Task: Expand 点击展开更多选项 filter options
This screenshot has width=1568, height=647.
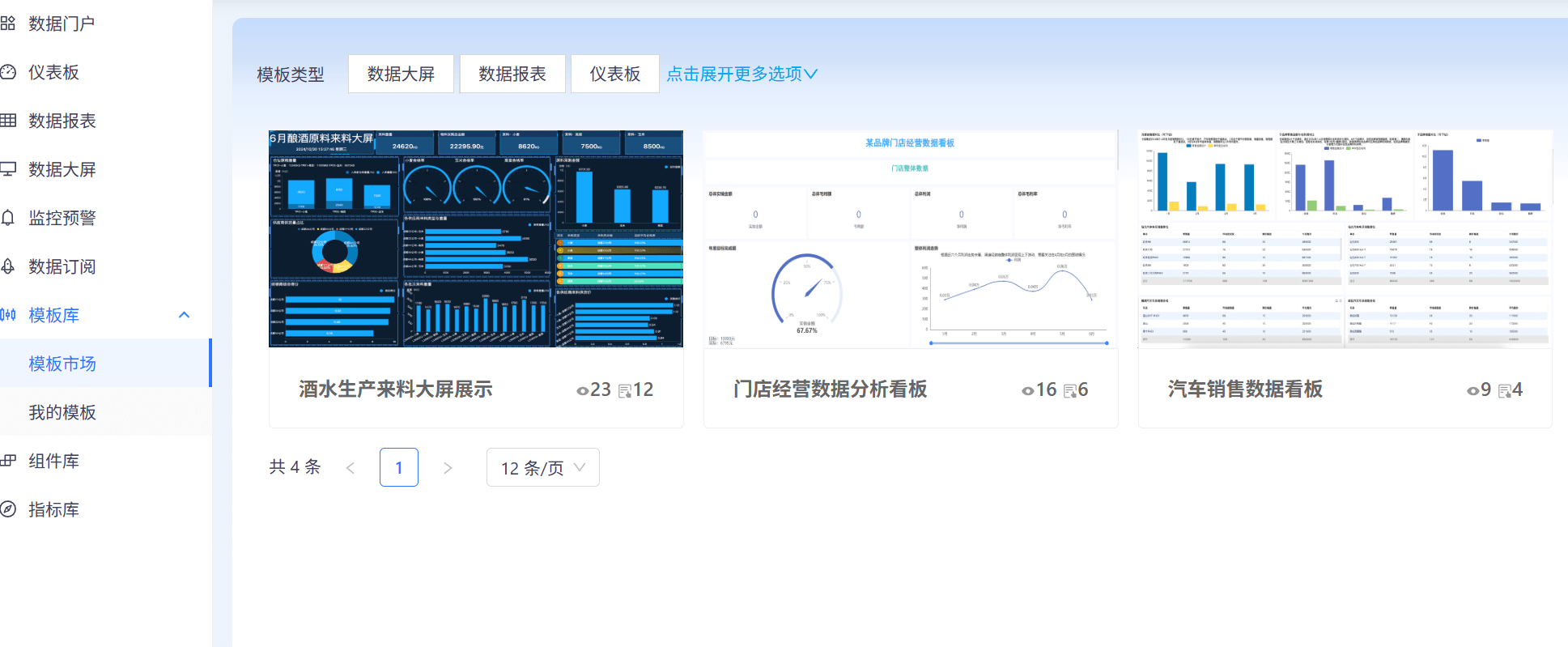Action: pyautogui.click(x=742, y=74)
